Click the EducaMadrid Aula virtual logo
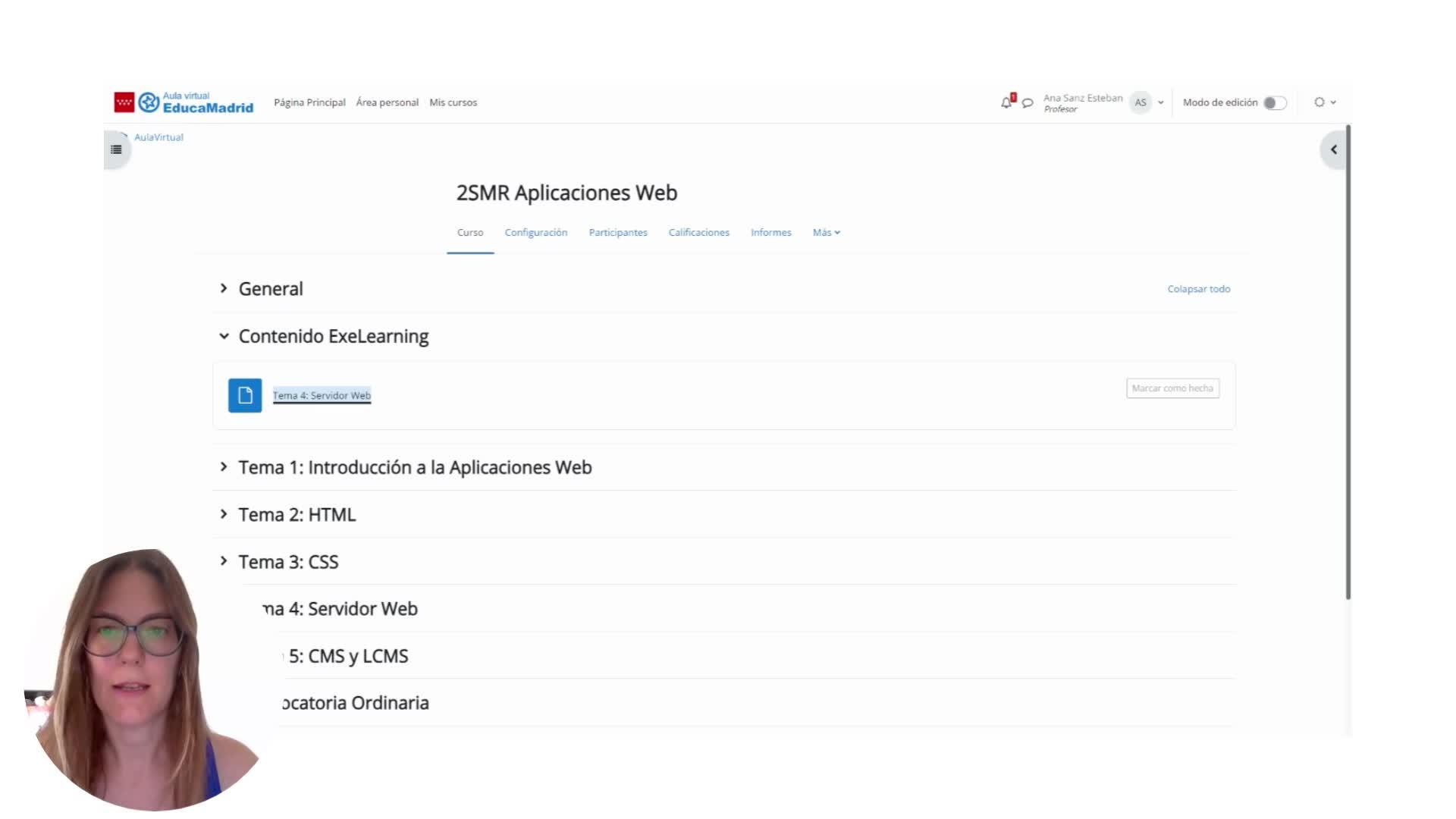Screen dimensions: 1456x819 tap(184, 102)
